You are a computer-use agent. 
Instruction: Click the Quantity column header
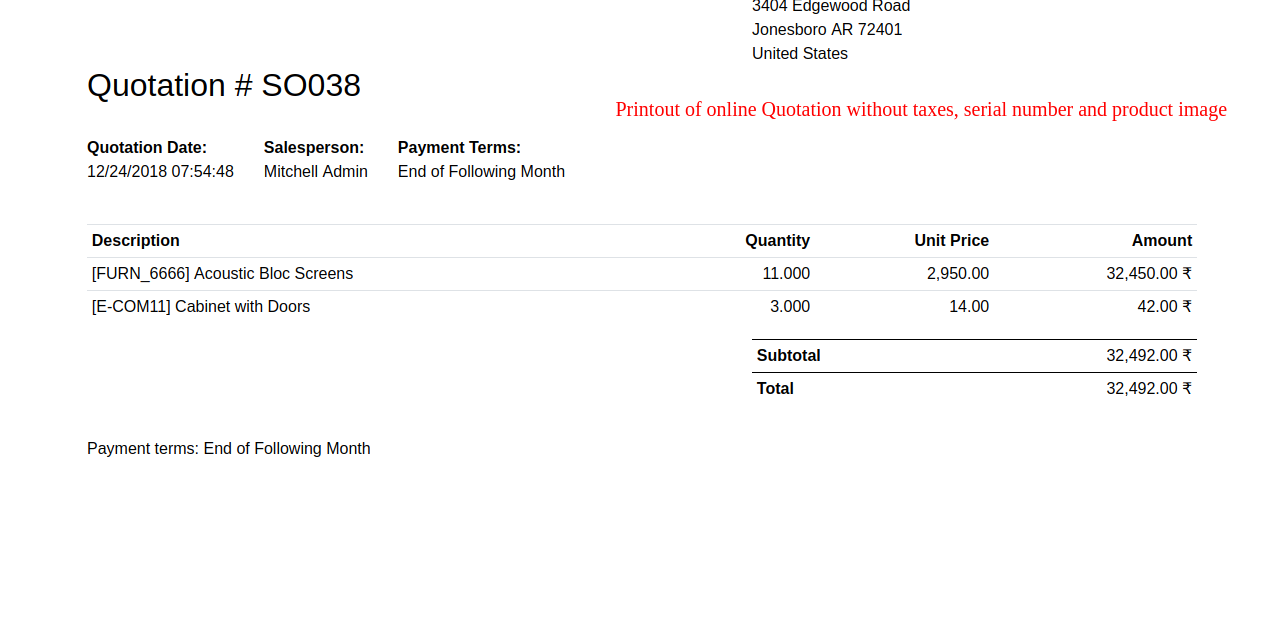(x=777, y=241)
